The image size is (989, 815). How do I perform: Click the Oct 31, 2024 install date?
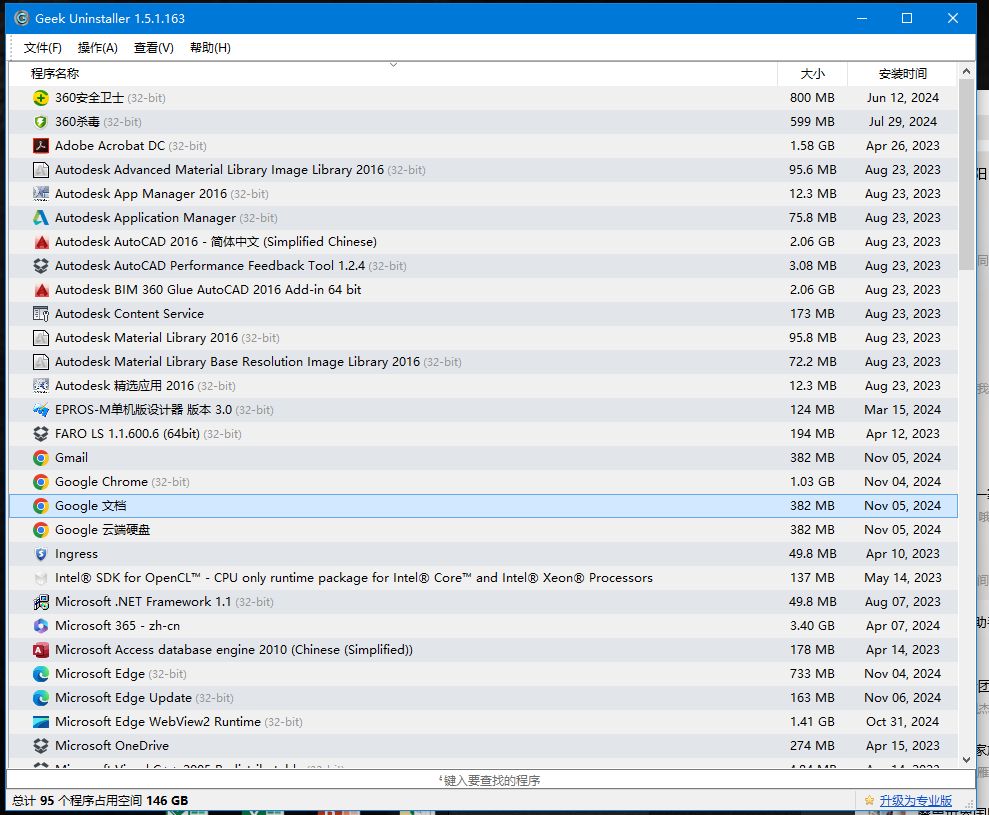903,722
